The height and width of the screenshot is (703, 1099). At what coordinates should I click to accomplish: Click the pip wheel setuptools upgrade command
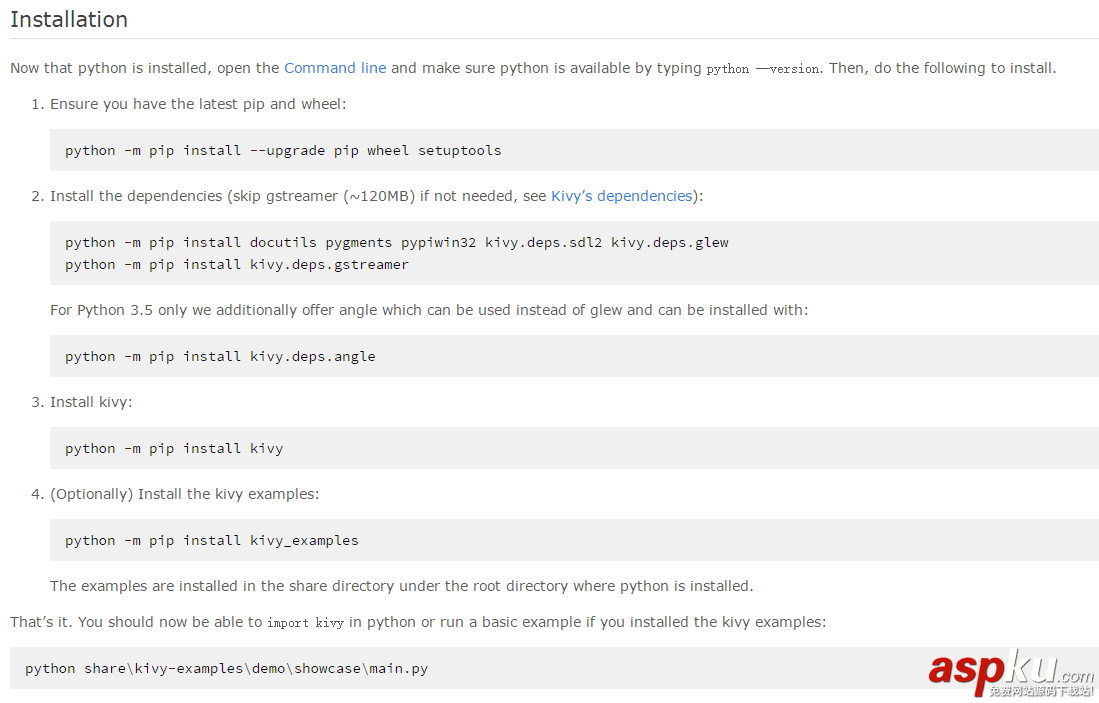click(x=283, y=150)
